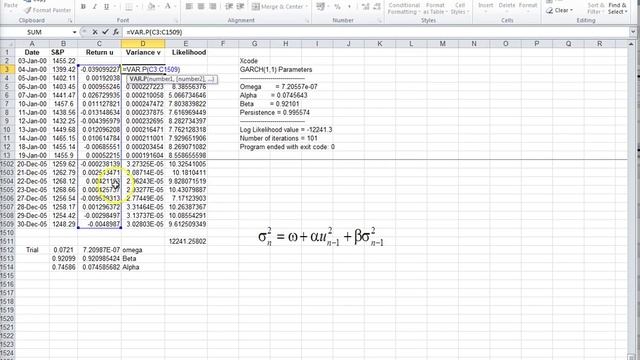
Task: Click cell containing 12241.25802
Action: [186, 241]
